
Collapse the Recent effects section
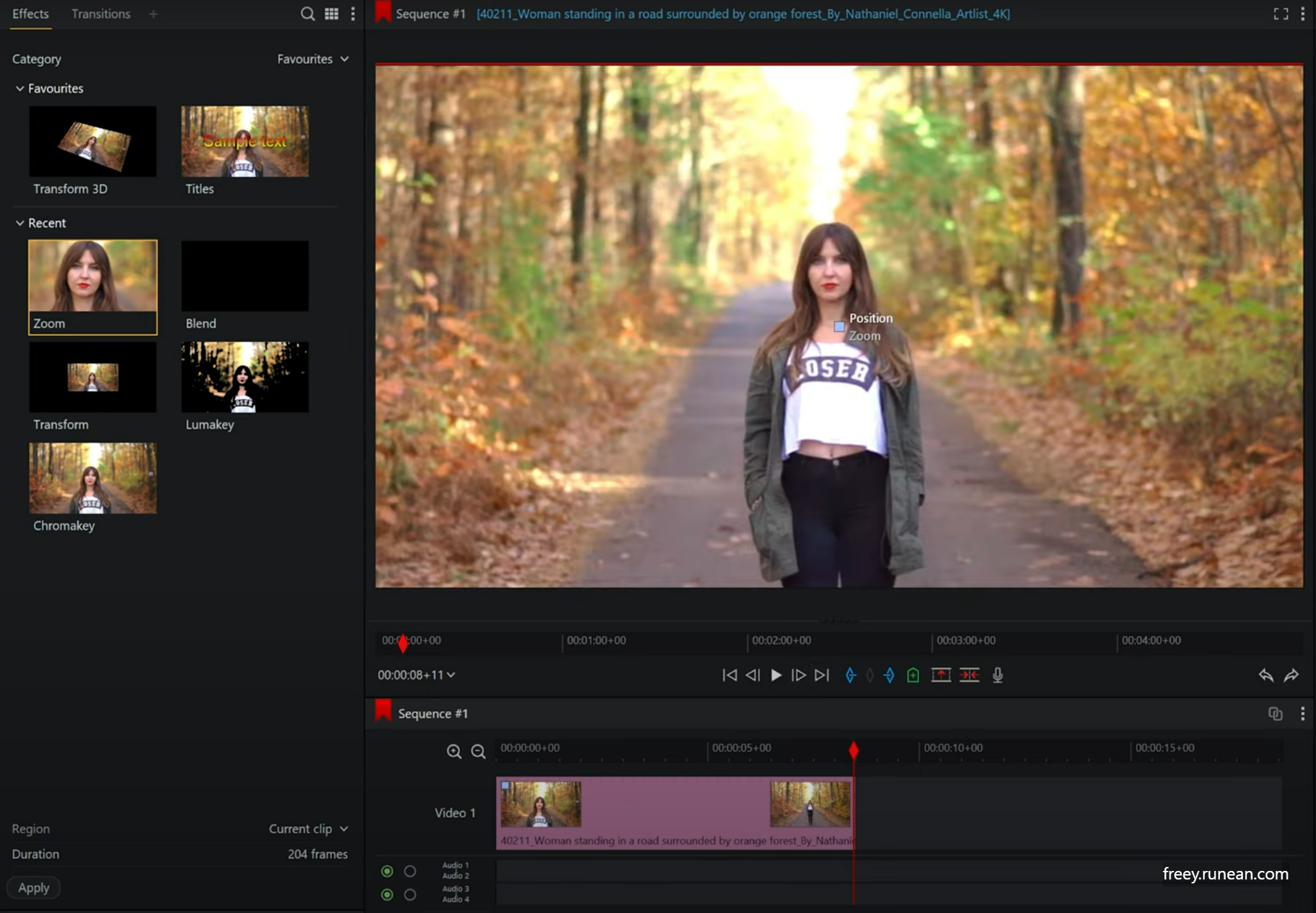(20, 223)
